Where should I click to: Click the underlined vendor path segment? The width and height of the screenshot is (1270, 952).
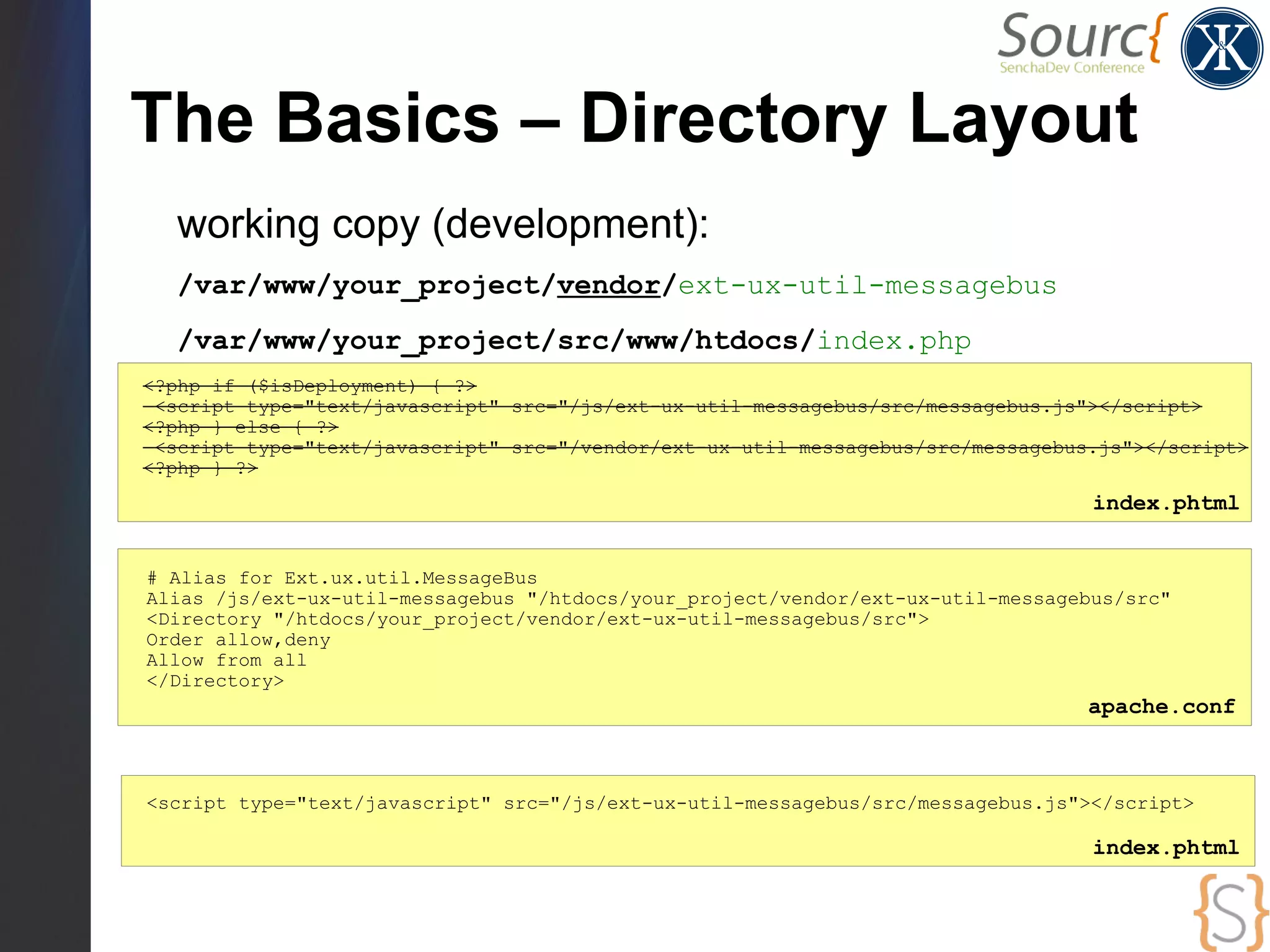[x=608, y=285]
